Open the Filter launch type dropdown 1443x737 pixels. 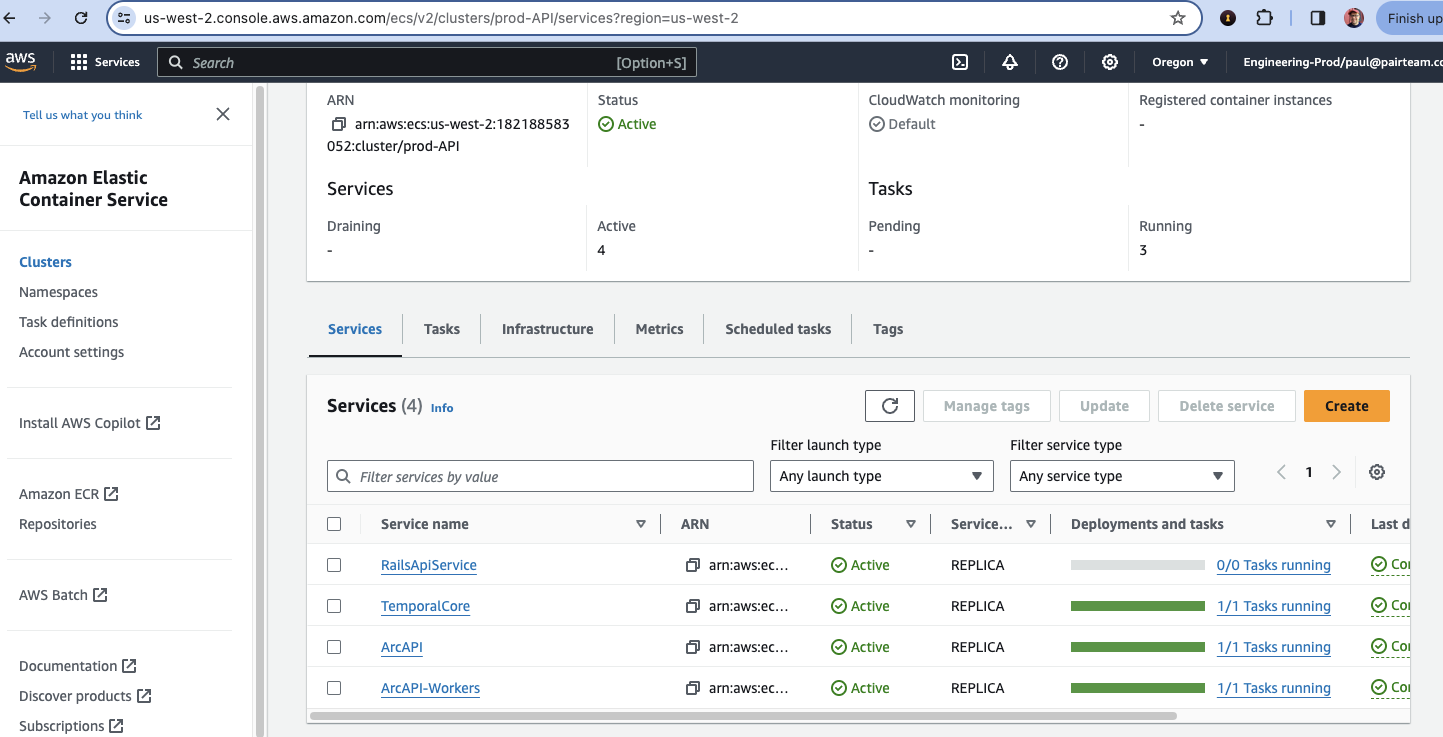pyautogui.click(x=881, y=476)
